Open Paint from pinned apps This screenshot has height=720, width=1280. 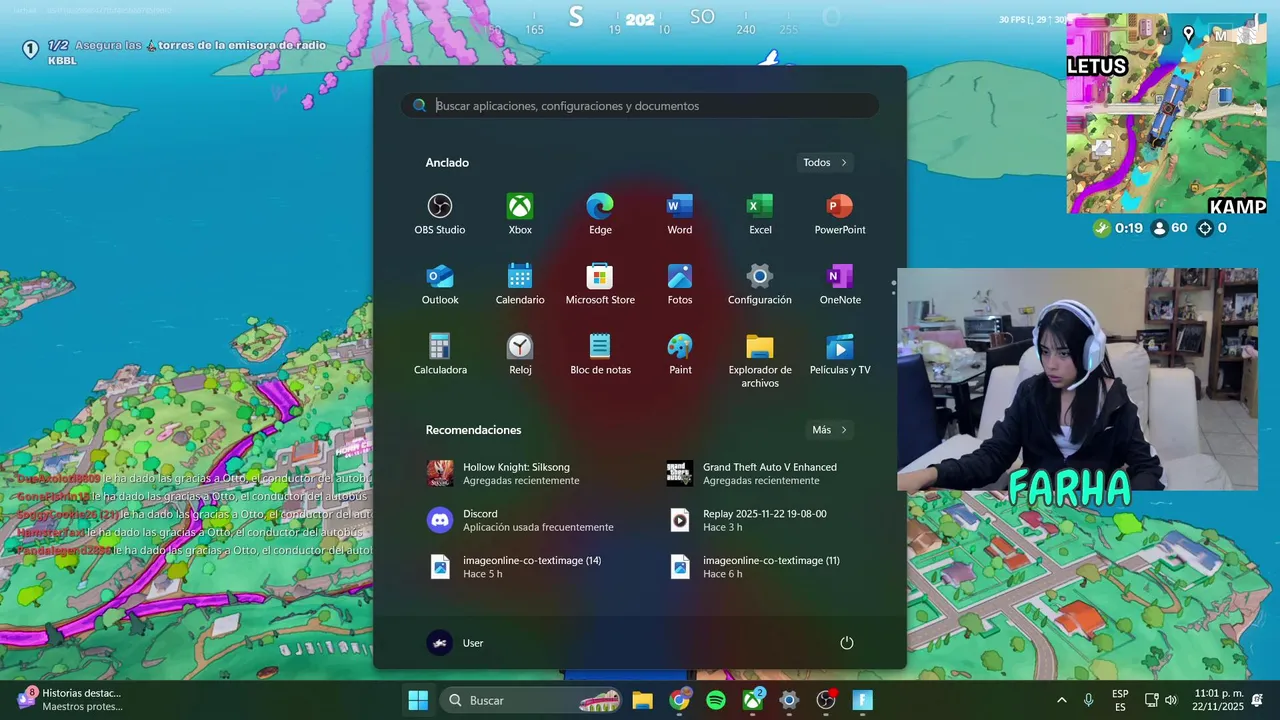click(680, 355)
